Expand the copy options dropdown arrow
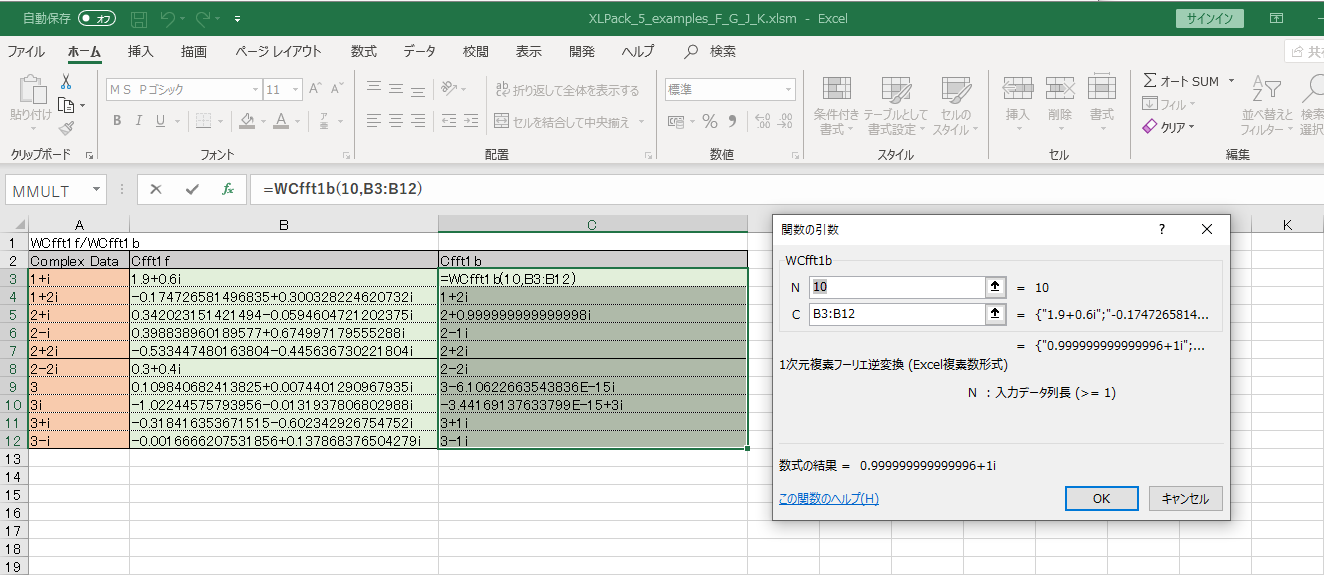 tap(82, 105)
